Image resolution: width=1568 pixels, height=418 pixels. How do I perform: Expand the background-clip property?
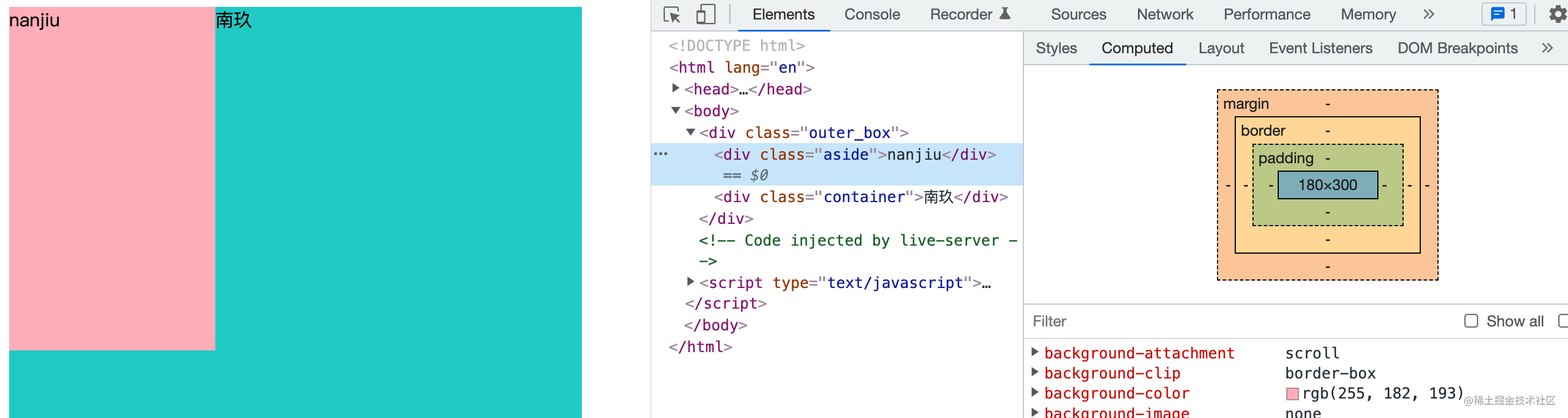coord(1034,372)
